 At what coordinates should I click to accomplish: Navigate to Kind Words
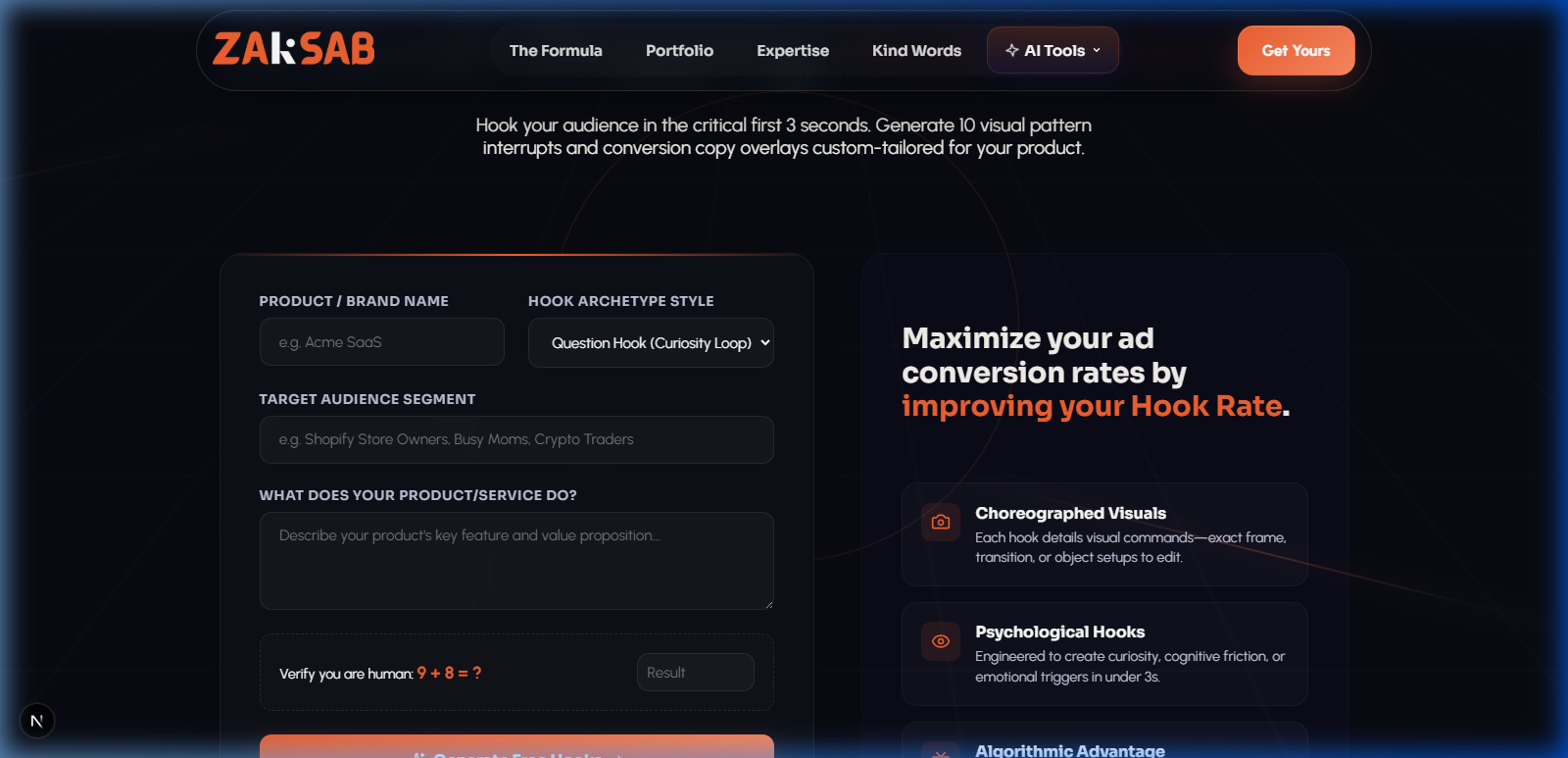tap(916, 50)
